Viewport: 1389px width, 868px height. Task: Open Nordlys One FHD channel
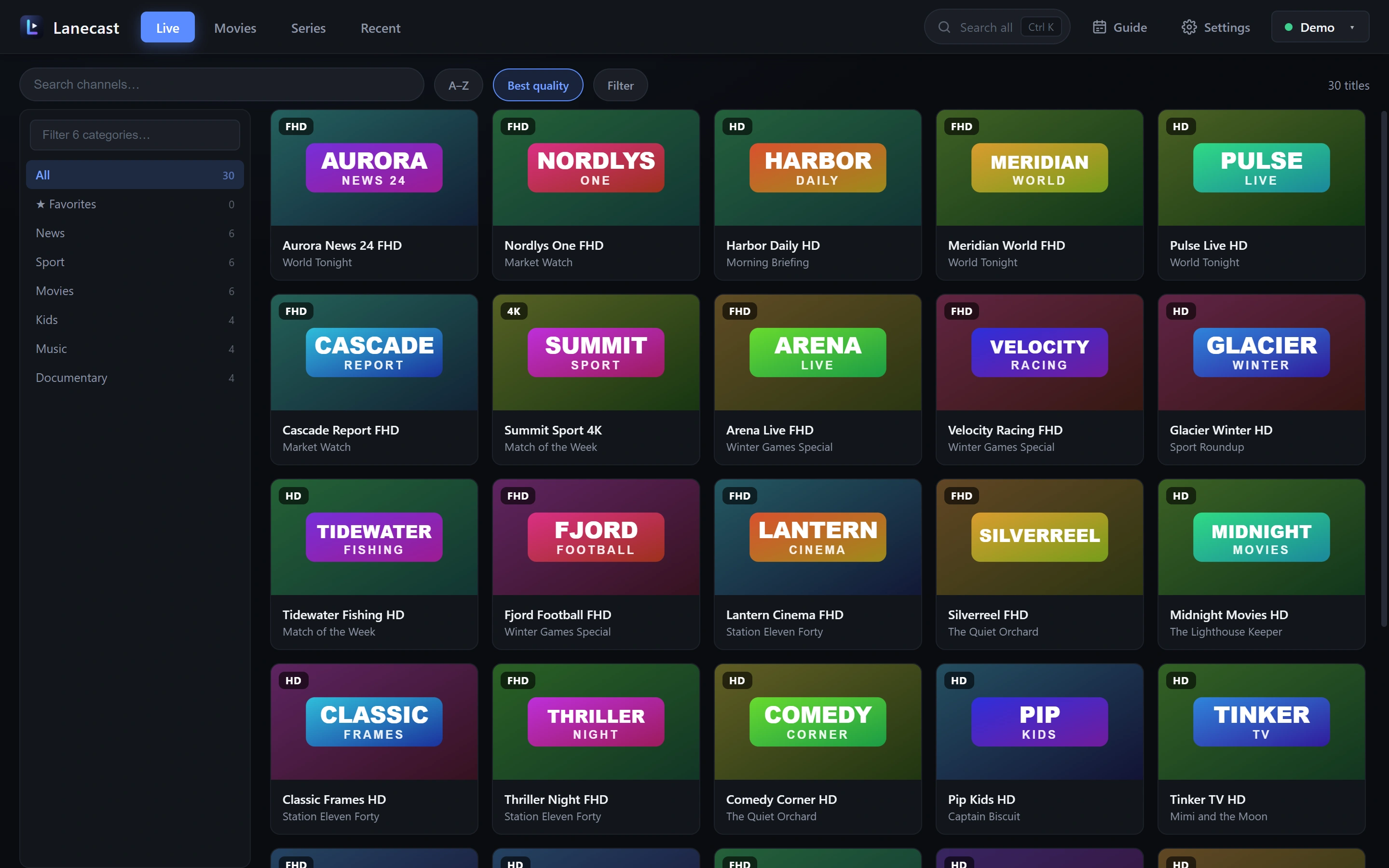(x=596, y=195)
